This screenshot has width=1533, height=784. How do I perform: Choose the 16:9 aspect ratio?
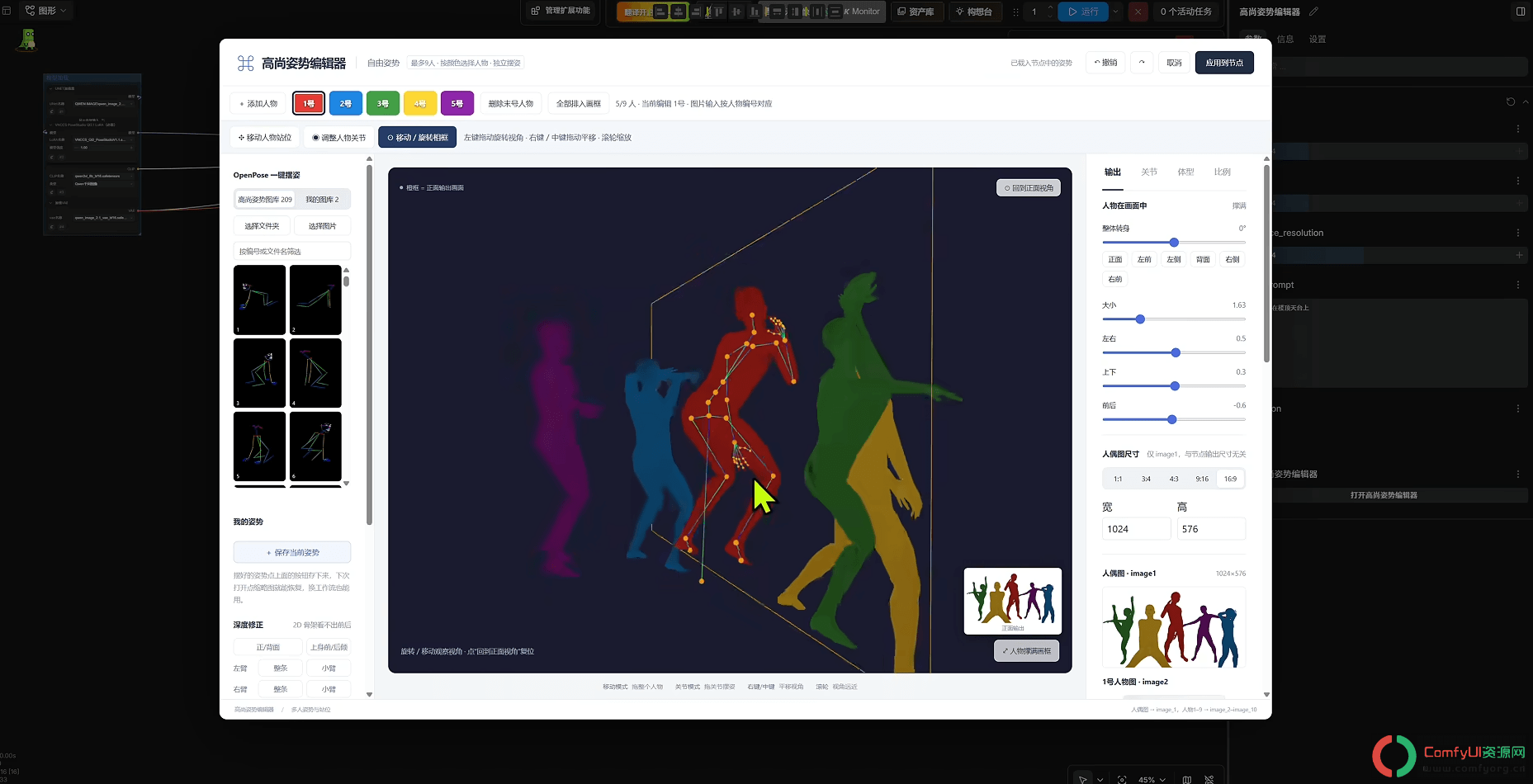click(1230, 479)
